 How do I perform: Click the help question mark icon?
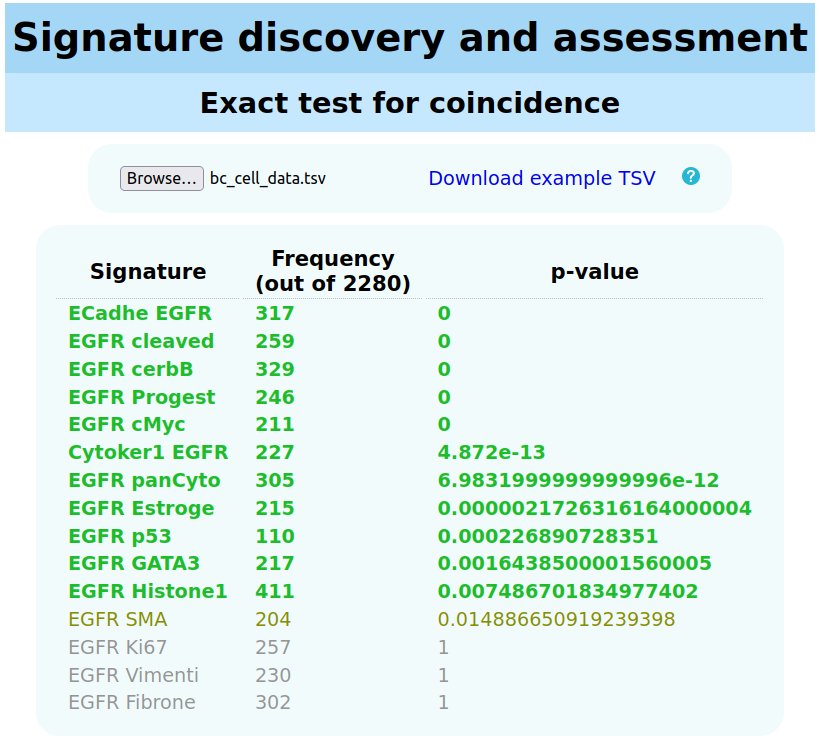[x=691, y=176]
